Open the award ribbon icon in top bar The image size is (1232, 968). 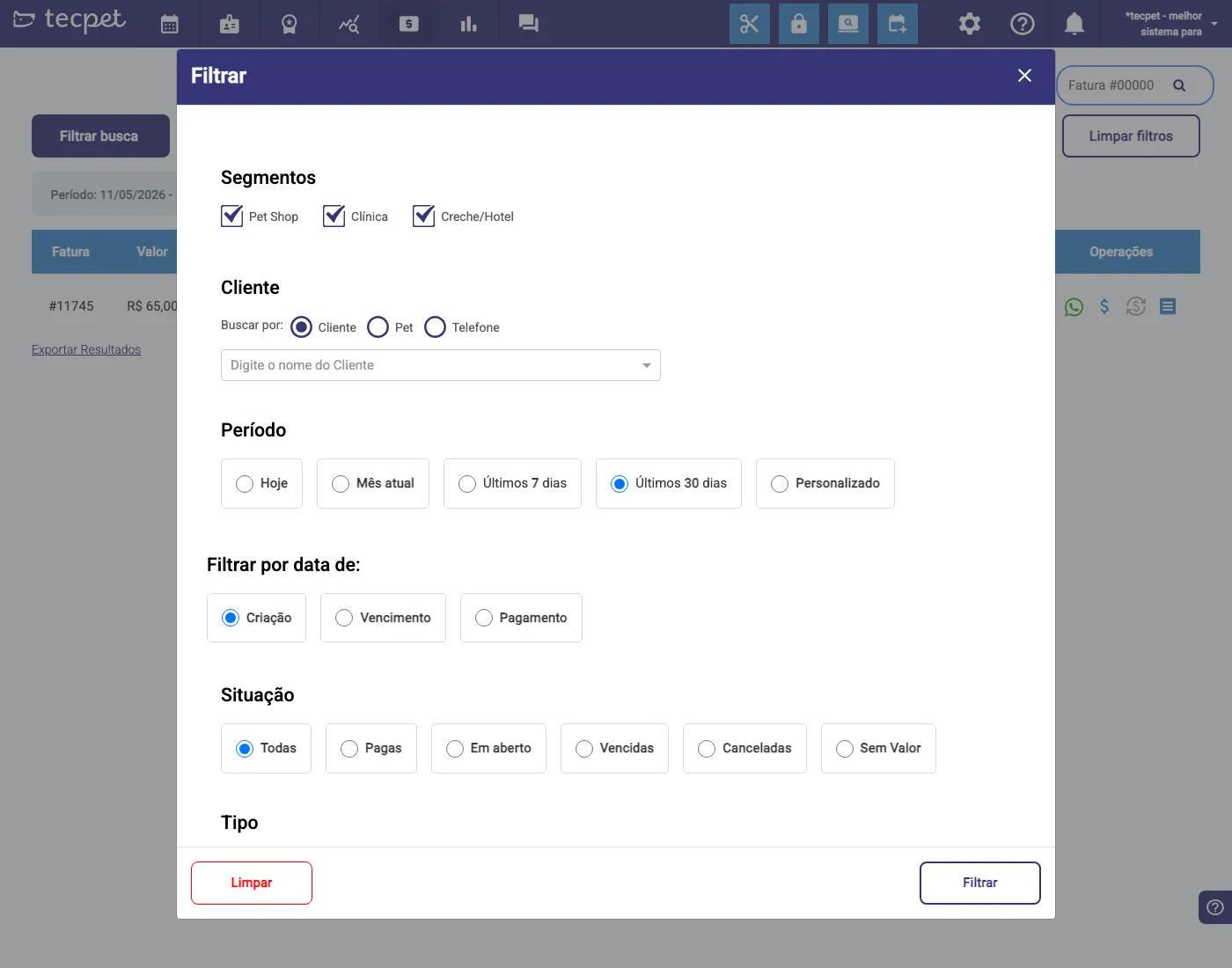coord(289,24)
